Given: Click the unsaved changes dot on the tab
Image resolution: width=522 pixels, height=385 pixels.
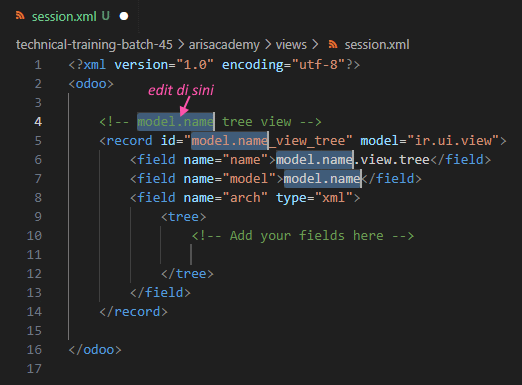Looking at the screenshot, I should pos(124,16).
